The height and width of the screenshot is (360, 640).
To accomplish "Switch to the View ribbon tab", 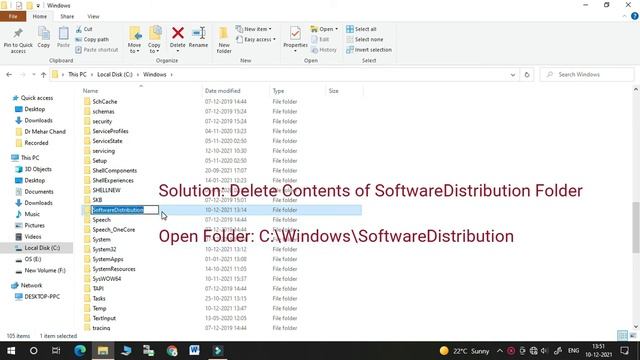I will (x=93, y=16).
